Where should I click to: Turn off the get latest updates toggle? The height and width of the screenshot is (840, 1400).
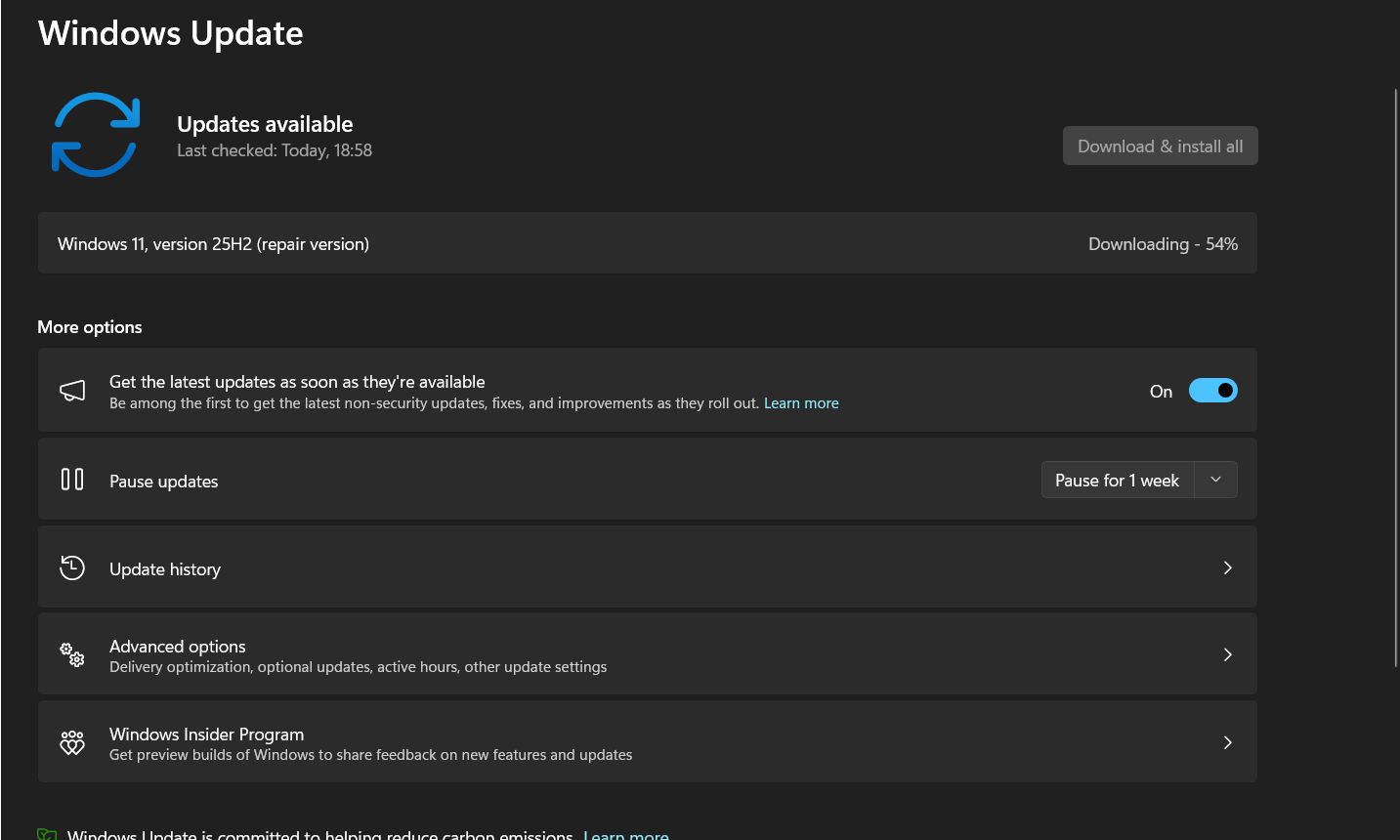1213,391
